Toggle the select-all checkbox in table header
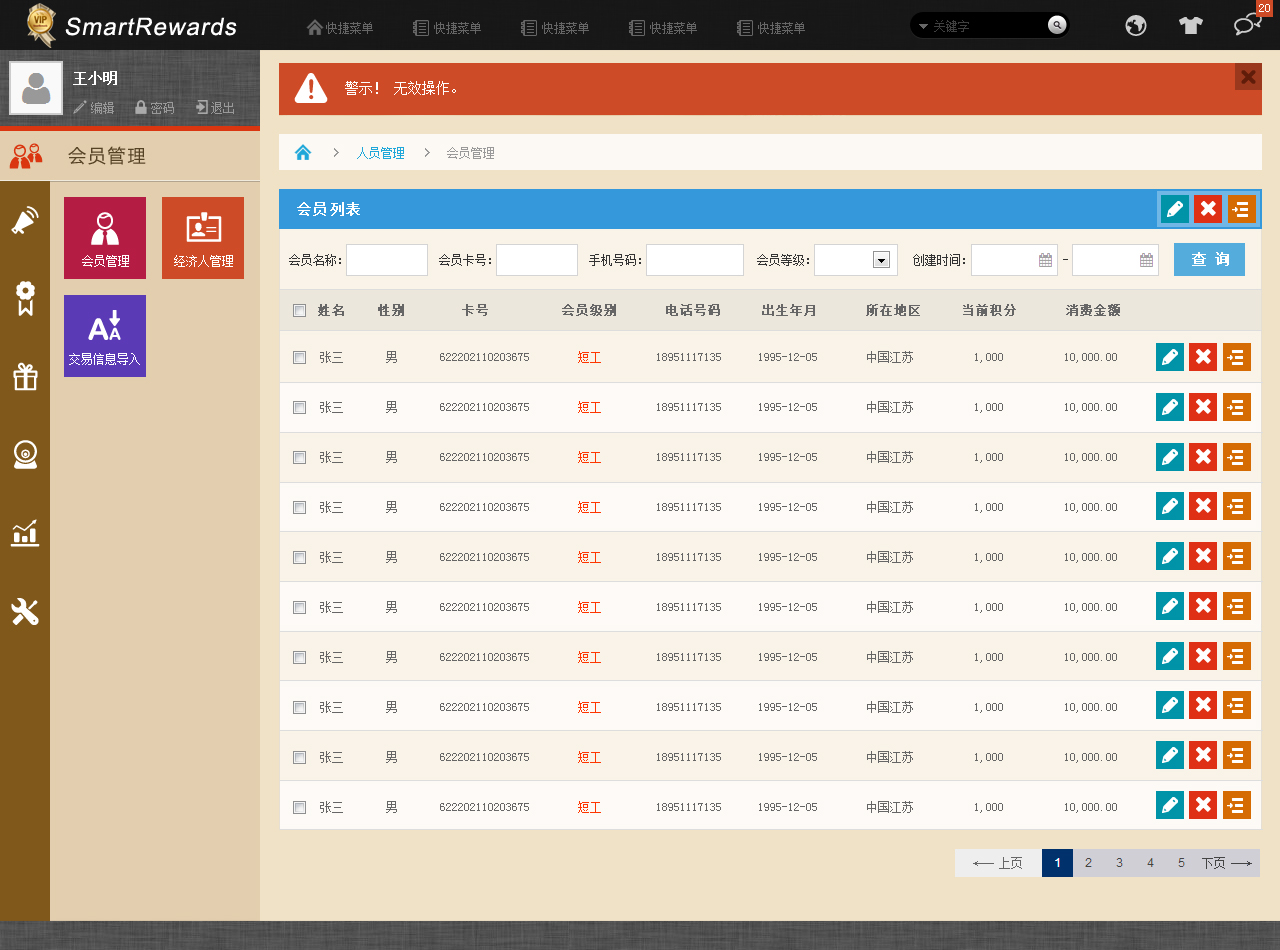This screenshot has width=1280, height=950. (x=299, y=311)
